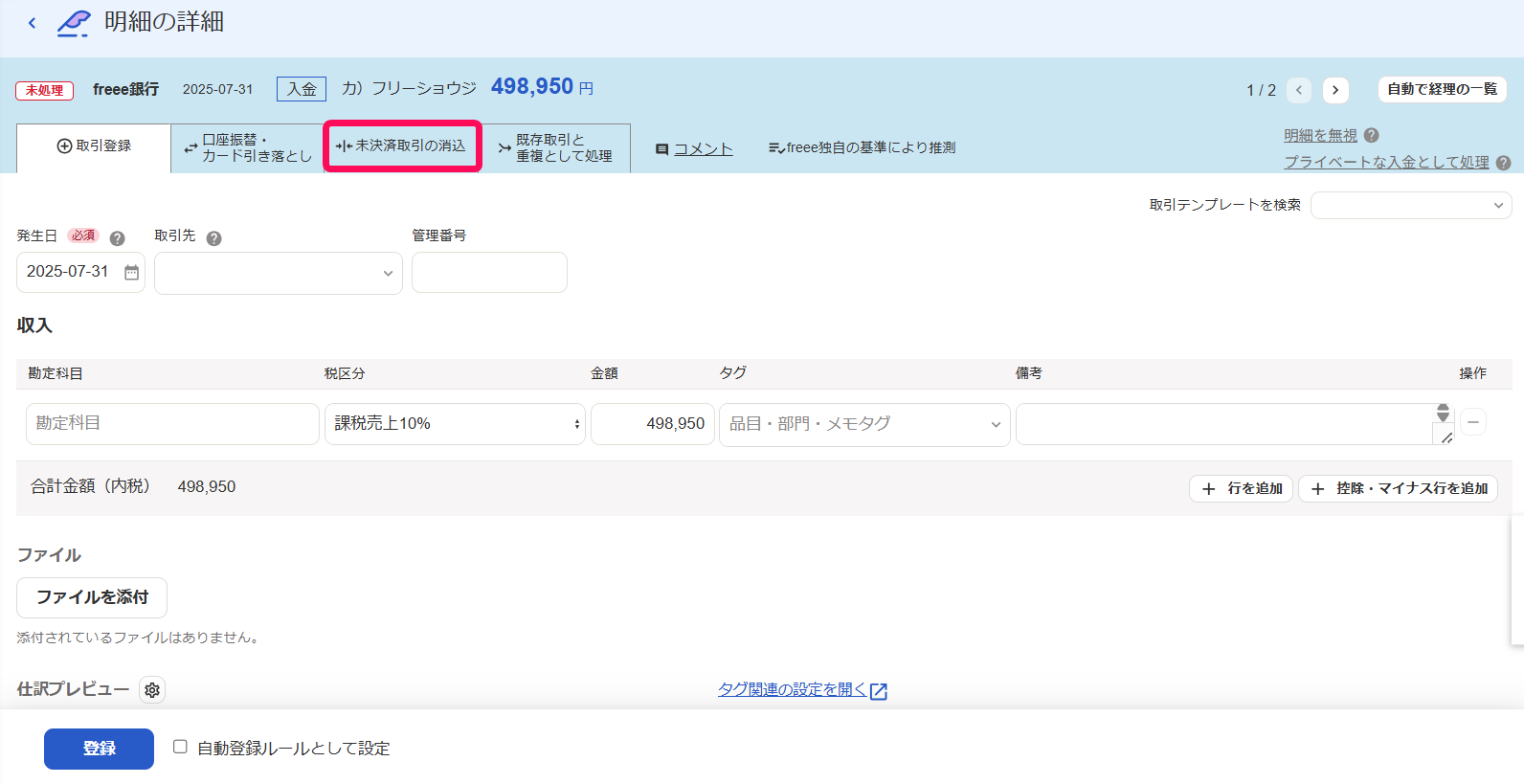Switch to 既存取引と重複として処理 tab
Viewport: 1524px width, 784px height.
point(555,147)
